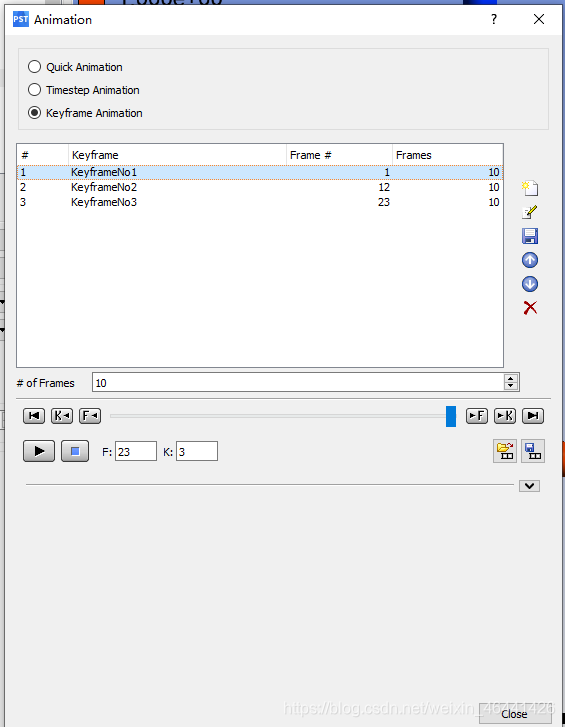Click the Frame # column header
The width and height of the screenshot is (565, 727).
tap(339, 155)
